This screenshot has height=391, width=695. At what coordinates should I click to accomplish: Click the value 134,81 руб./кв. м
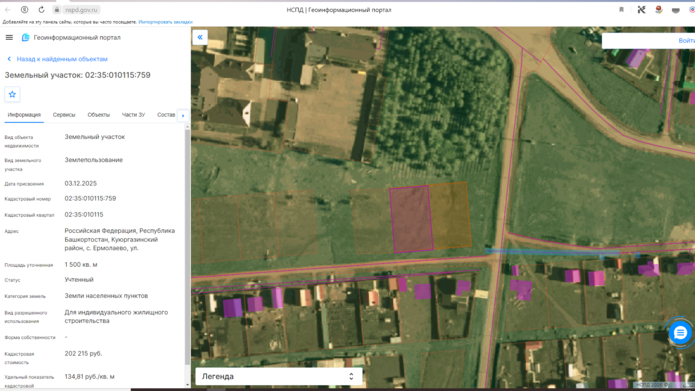90,377
